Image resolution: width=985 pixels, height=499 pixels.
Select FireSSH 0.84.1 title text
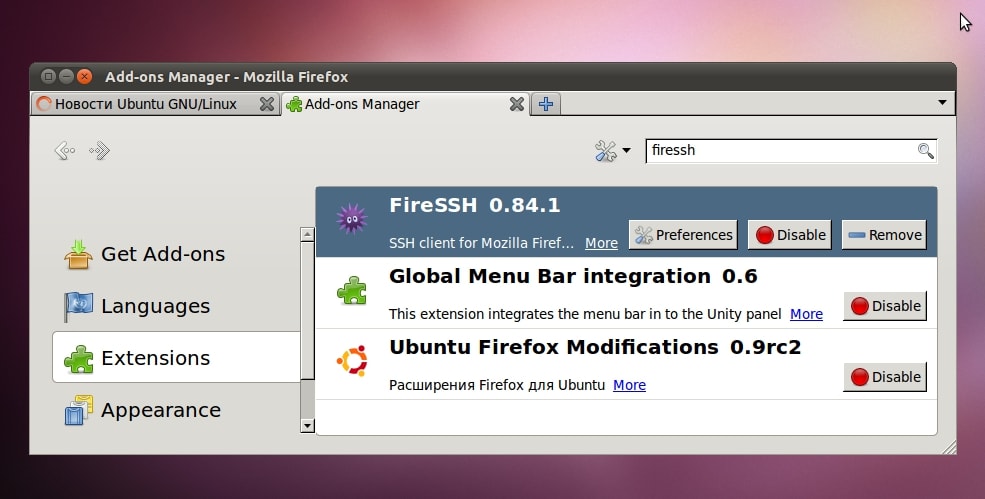click(474, 206)
